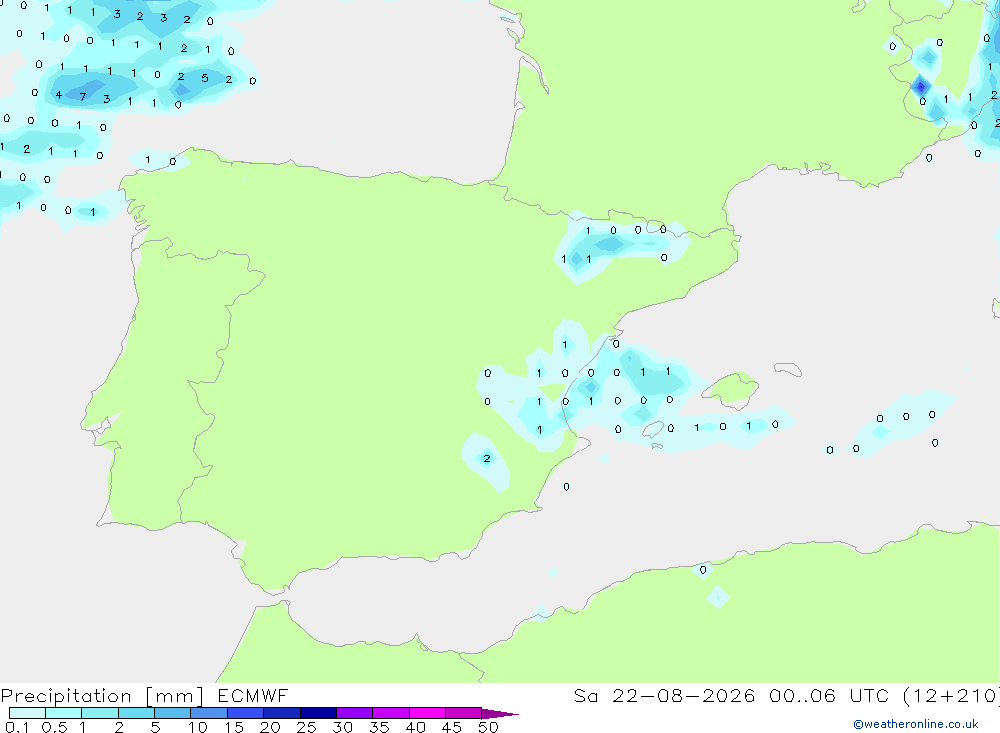This screenshot has height=733, width=1000.
Task: Pick the 5–10 mm legend color box
Action: click(x=172, y=713)
